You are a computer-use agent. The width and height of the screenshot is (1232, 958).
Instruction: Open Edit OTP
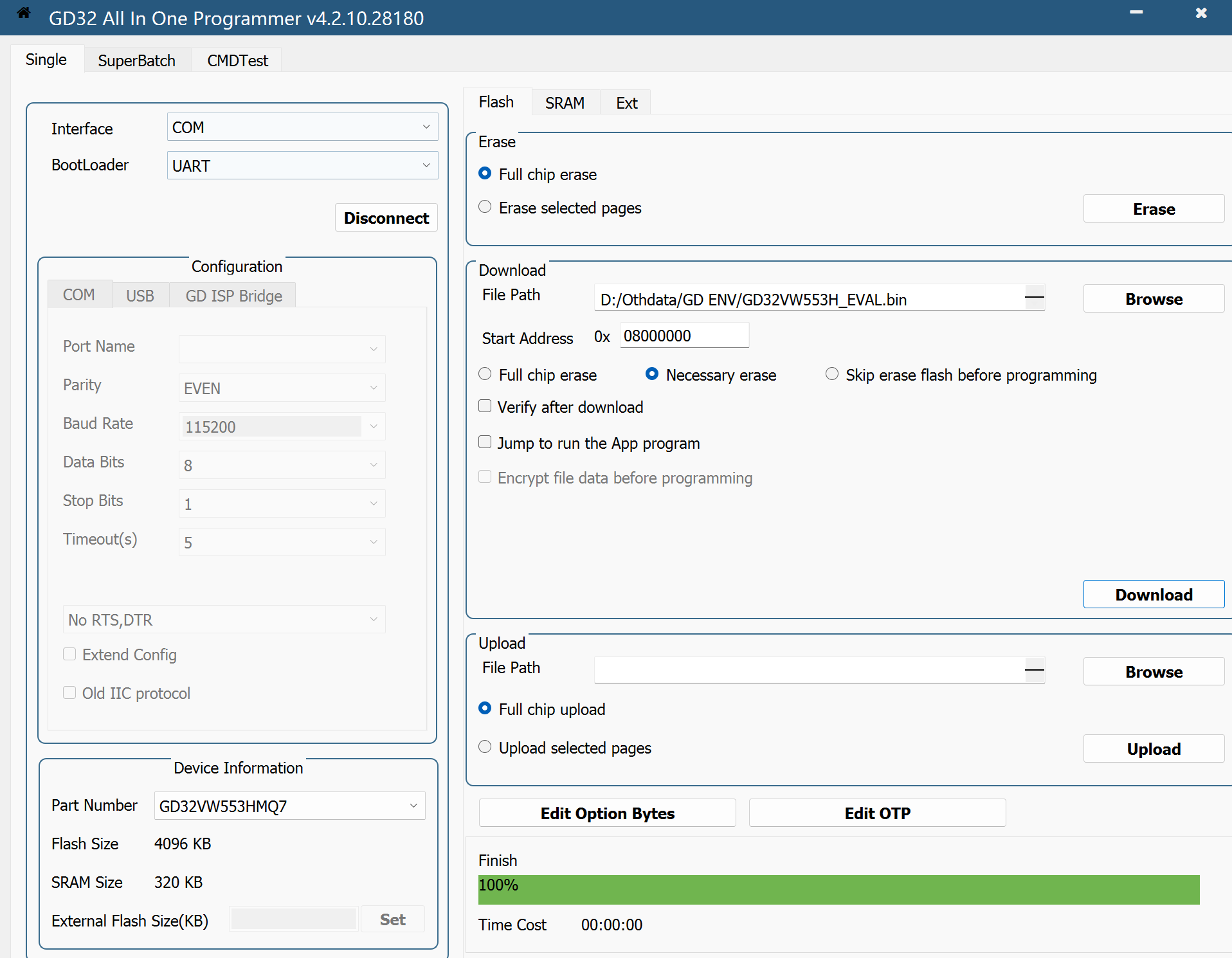(x=878, y=813)
